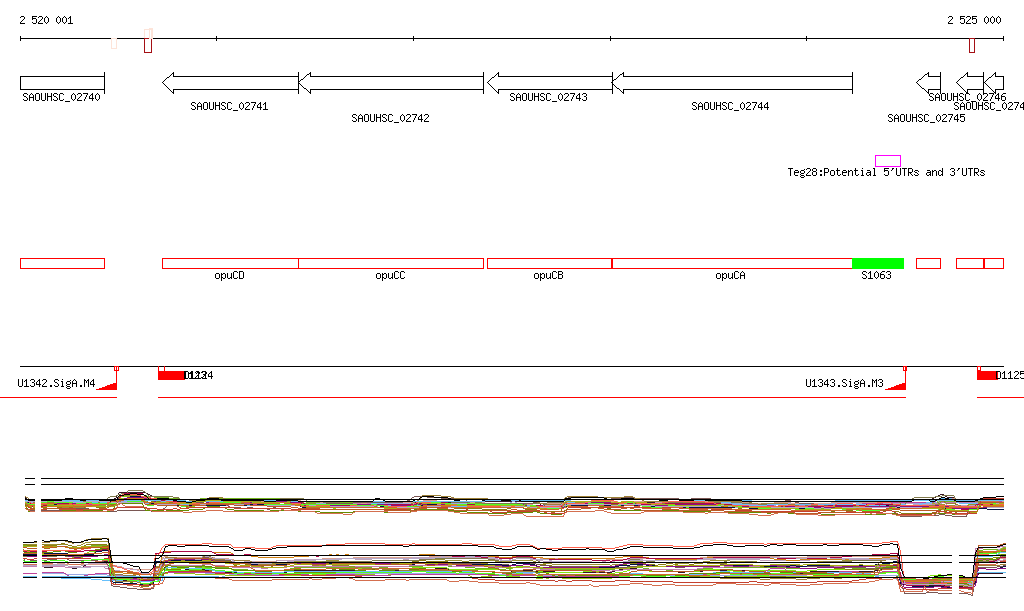Click the D1125 label
The width and height of the screenshot is (1024, 611).
tap(1010, 375)
